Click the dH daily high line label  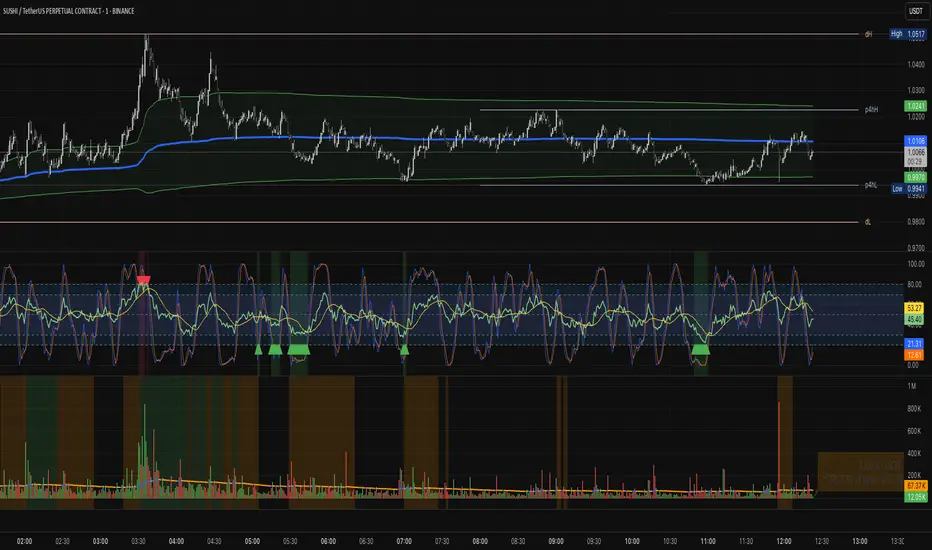(868, 34)
